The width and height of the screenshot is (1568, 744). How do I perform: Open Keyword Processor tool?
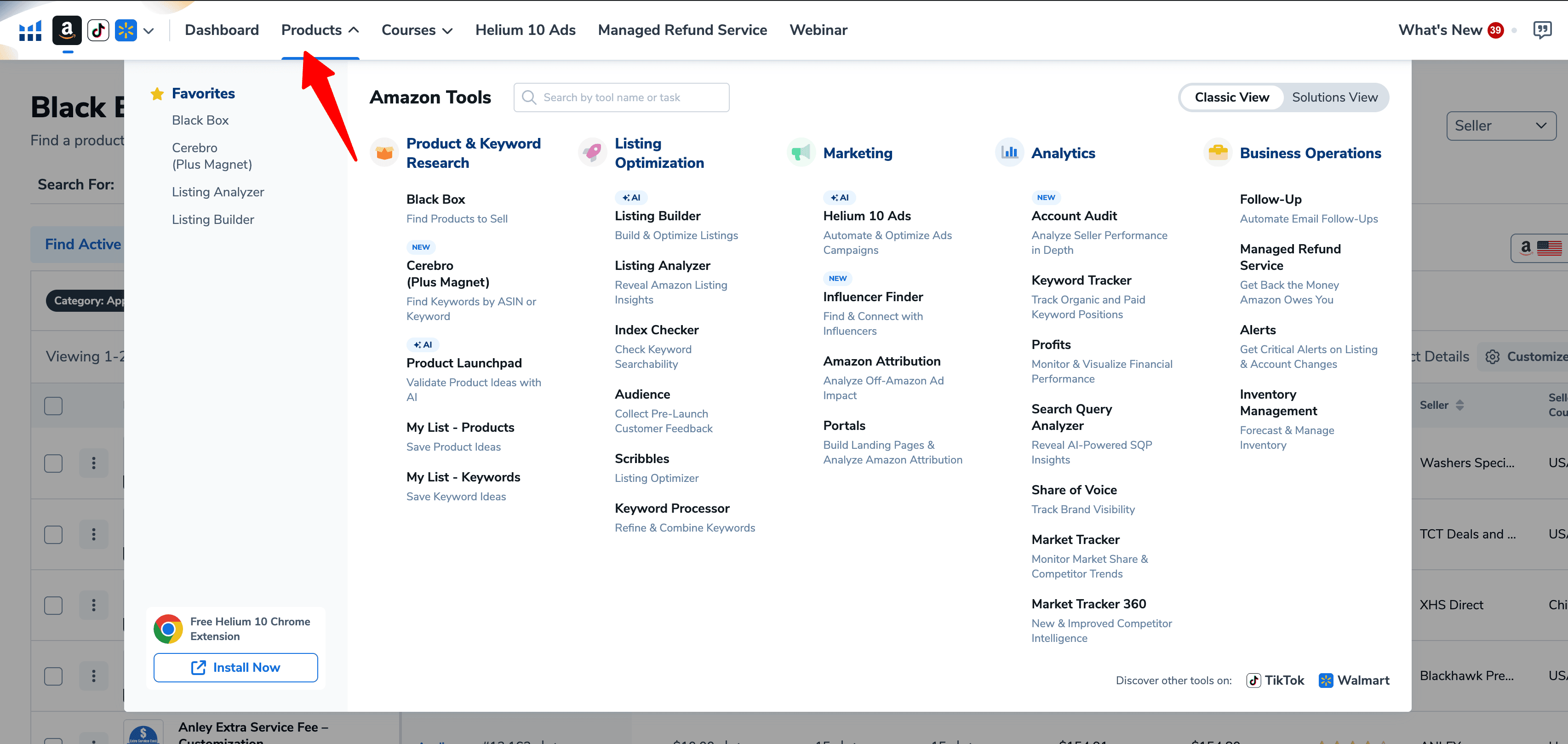[671, 509]
